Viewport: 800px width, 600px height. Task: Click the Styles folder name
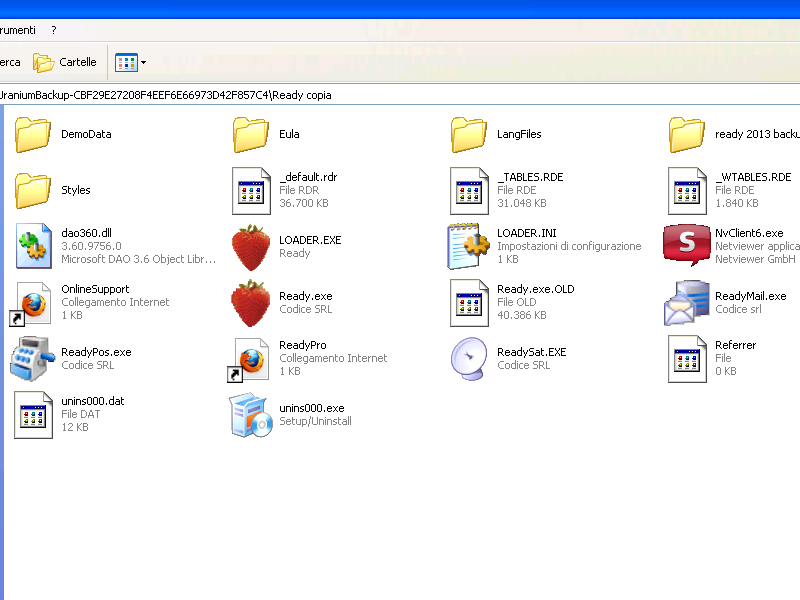pyautogui.click(x=76, y=190)
